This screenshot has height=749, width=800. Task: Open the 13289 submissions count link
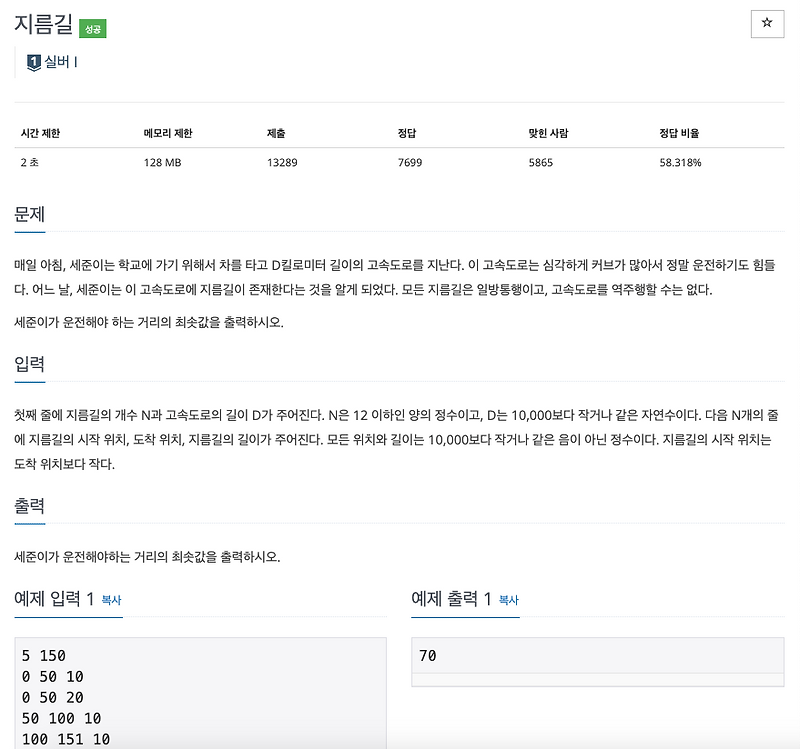(x=281, y=161)
